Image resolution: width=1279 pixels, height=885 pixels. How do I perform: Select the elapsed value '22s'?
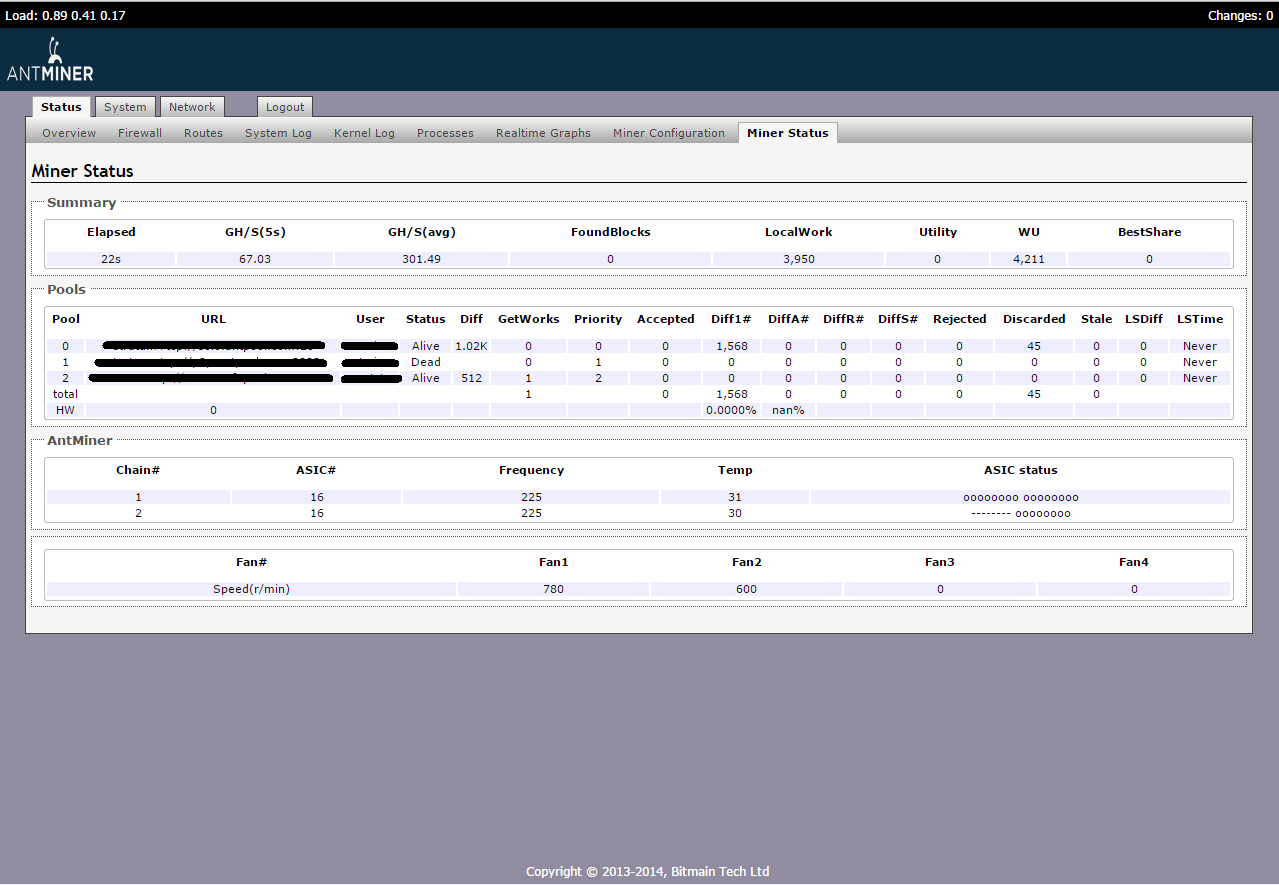111,259
